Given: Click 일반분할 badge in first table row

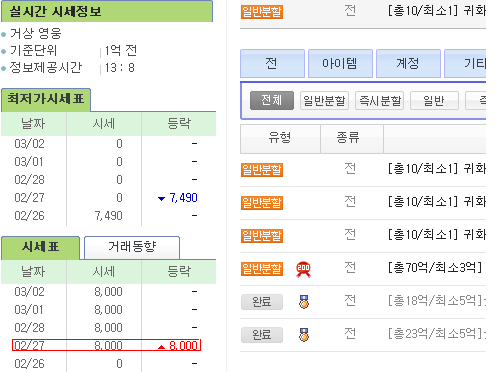Looking at the screenshot, I should (x=262, y=170).
